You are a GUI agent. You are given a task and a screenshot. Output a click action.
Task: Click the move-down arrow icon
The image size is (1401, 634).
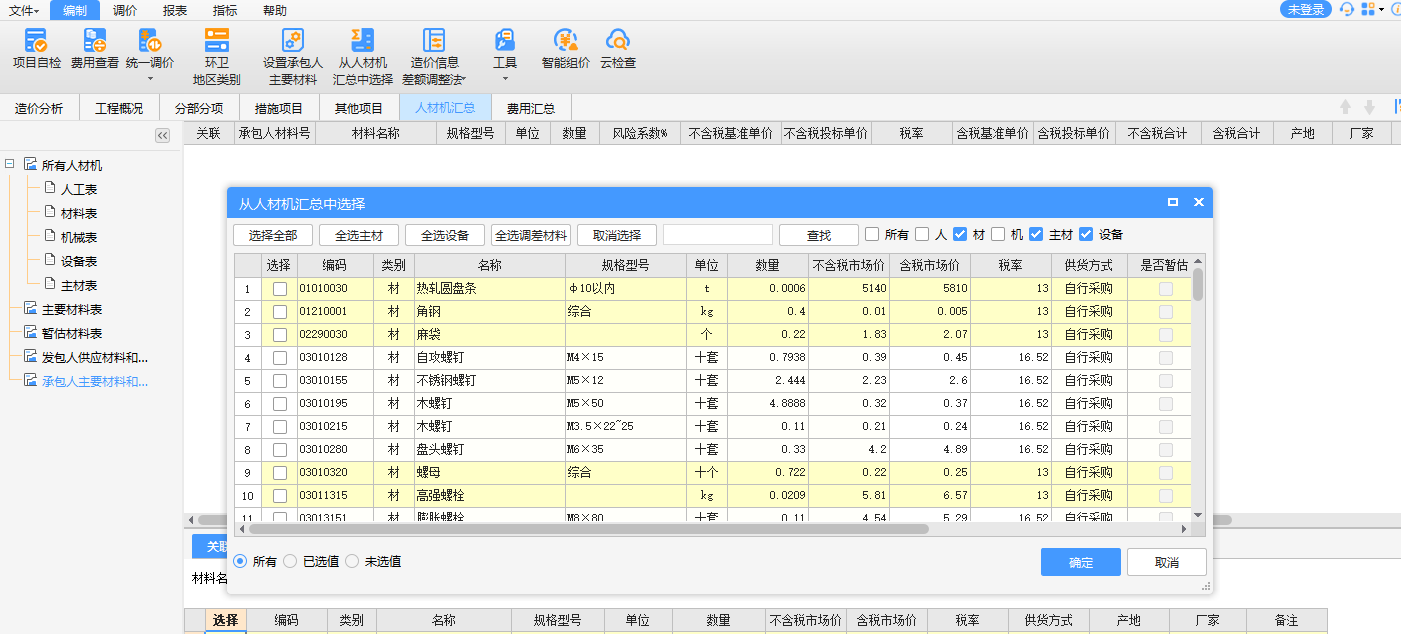(1369, 107)
